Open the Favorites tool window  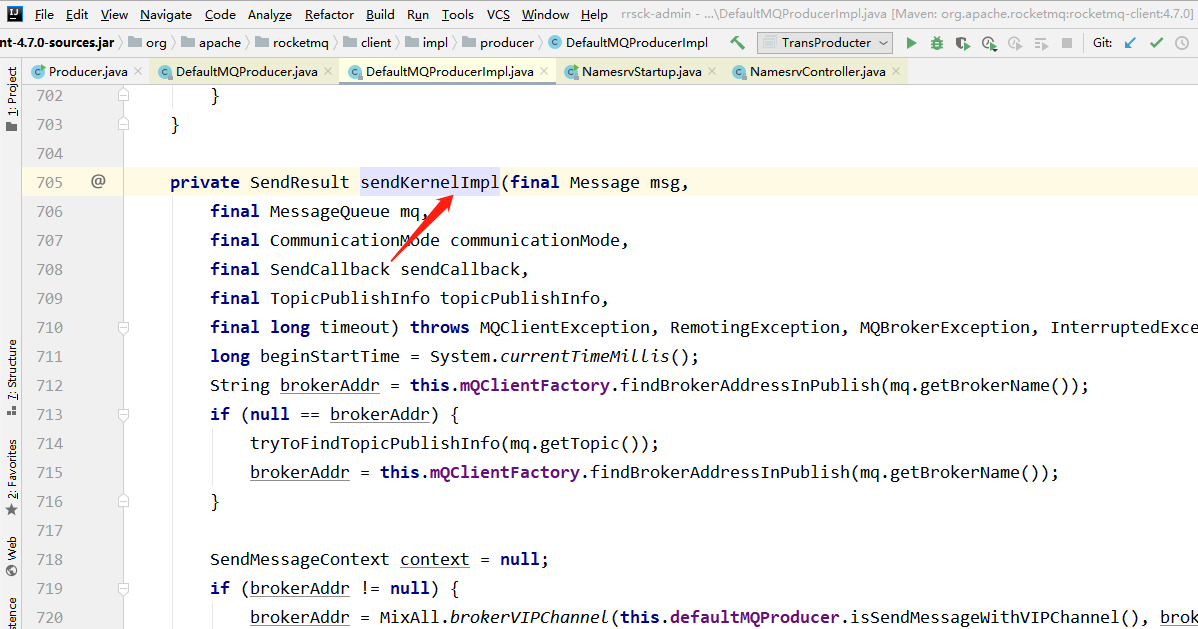click(11, 477)
